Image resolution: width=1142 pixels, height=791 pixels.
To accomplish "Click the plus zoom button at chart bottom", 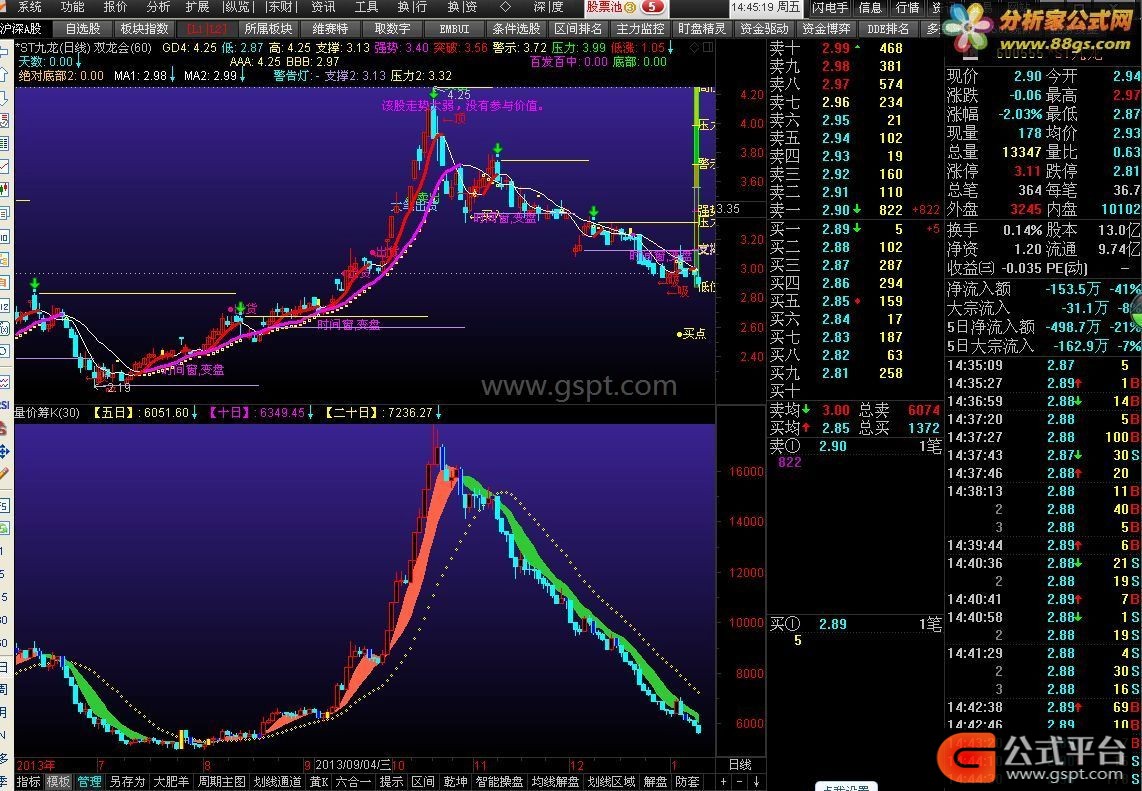I will [x=724, y=782].
